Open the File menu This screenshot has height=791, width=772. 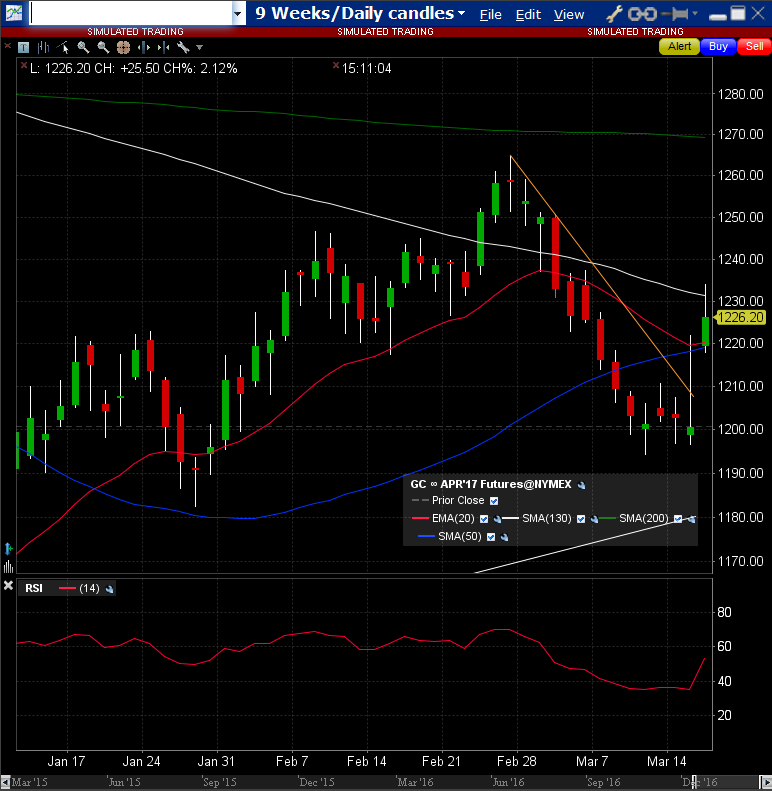490,14
